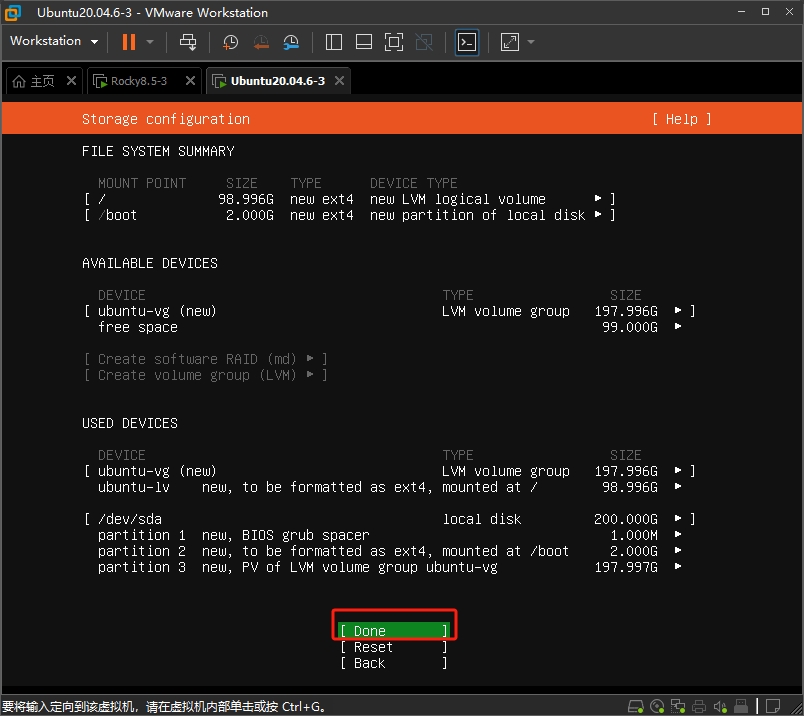Click Create software RAID (md)

pos(205,359)
